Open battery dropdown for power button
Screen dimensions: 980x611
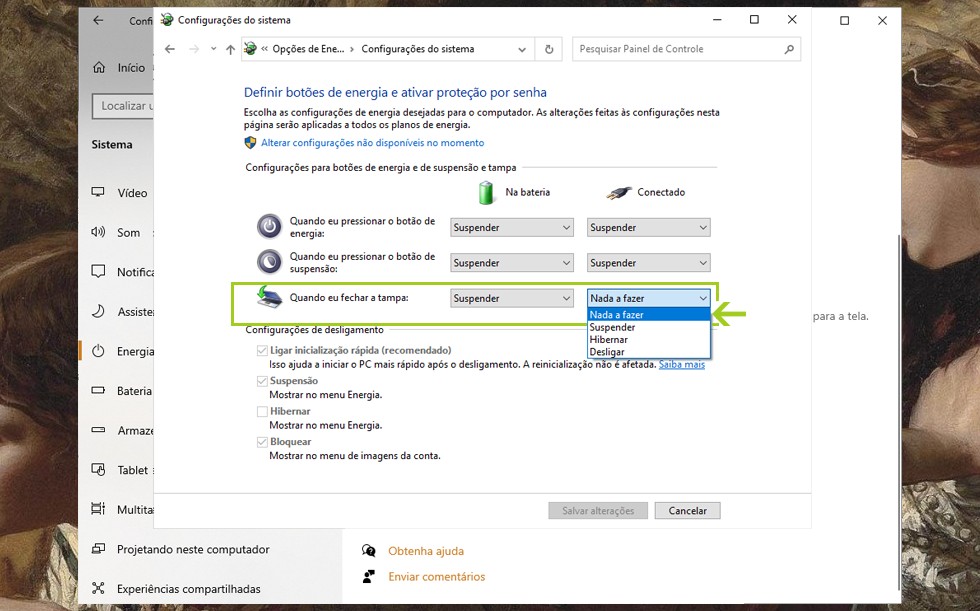511,228
